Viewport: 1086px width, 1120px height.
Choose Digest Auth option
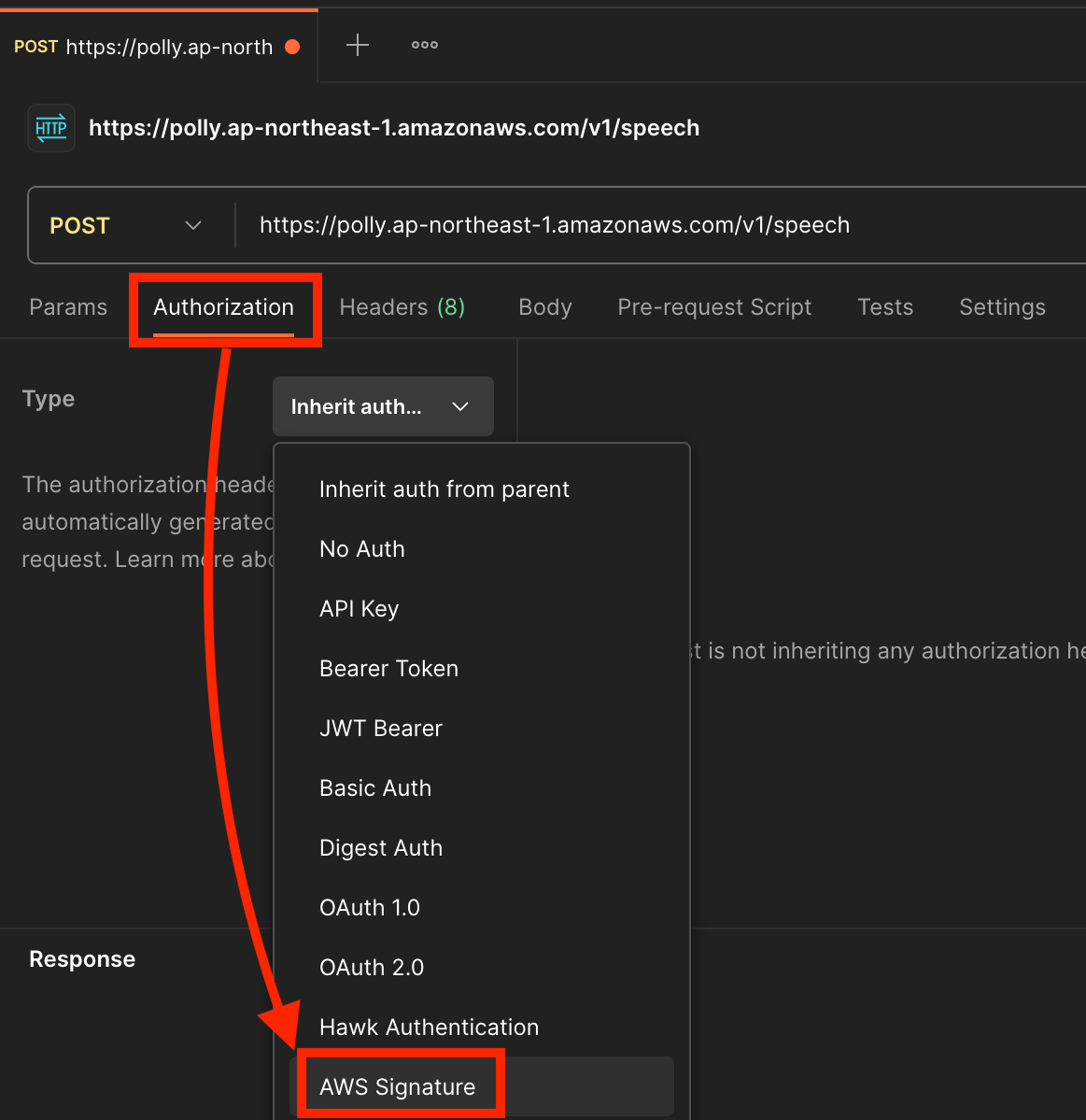(482, 848)
